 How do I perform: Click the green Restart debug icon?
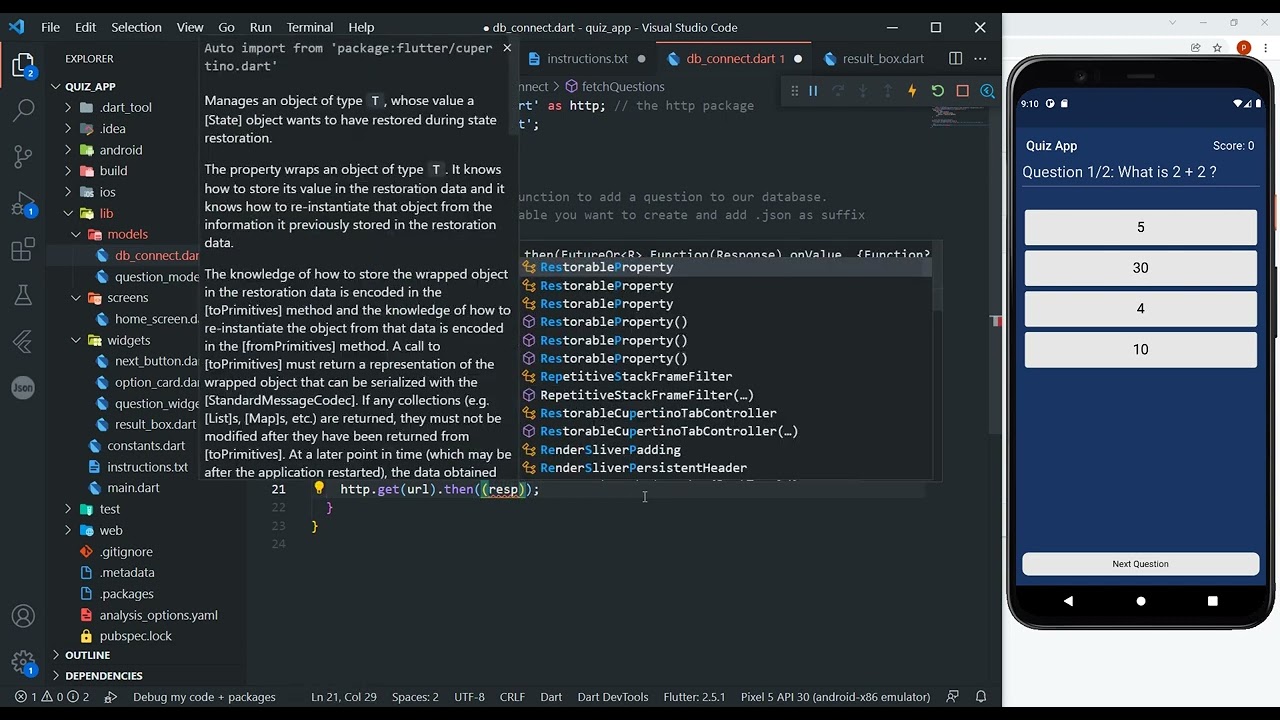(937, 91)
